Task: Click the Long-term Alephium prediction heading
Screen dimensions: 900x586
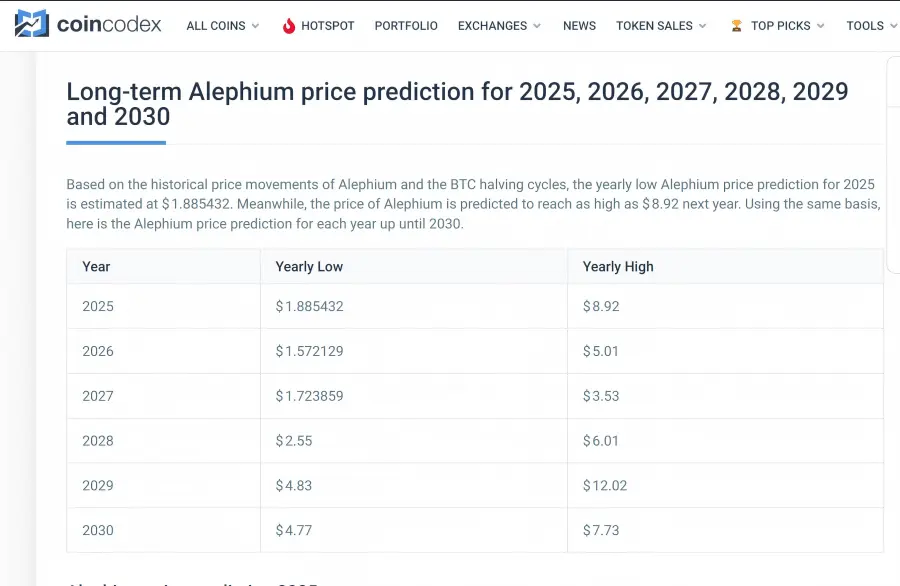Action: coord(456,103)
